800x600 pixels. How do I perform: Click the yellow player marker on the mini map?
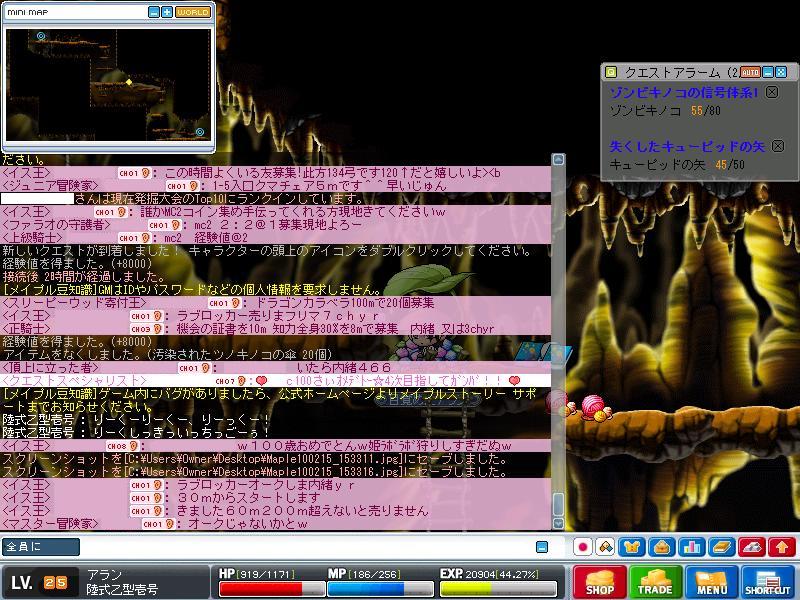129,82
